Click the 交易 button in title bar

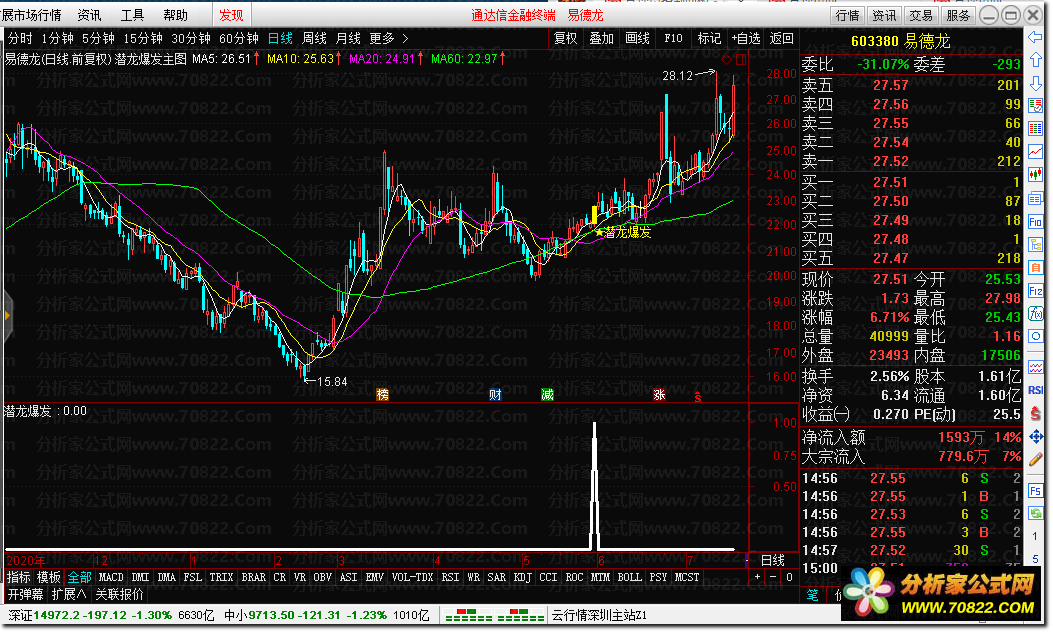[921, 15]
